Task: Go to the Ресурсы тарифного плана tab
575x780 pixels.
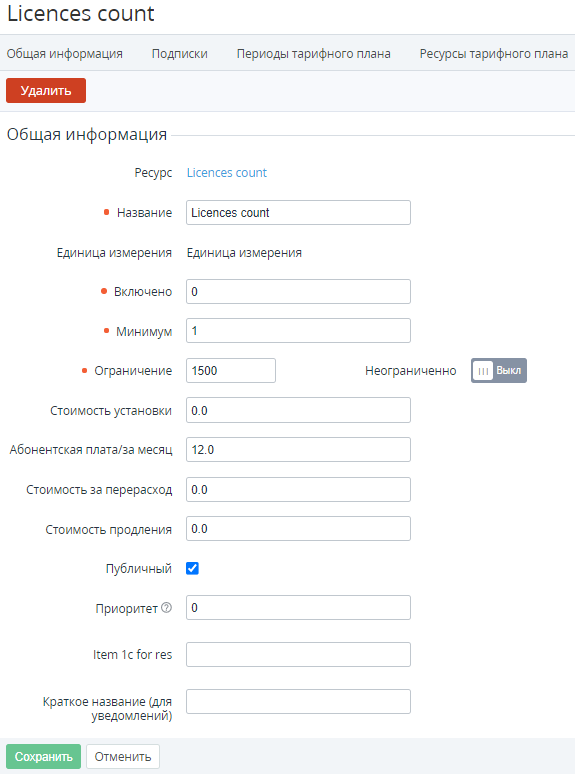Action: (493, 54)
